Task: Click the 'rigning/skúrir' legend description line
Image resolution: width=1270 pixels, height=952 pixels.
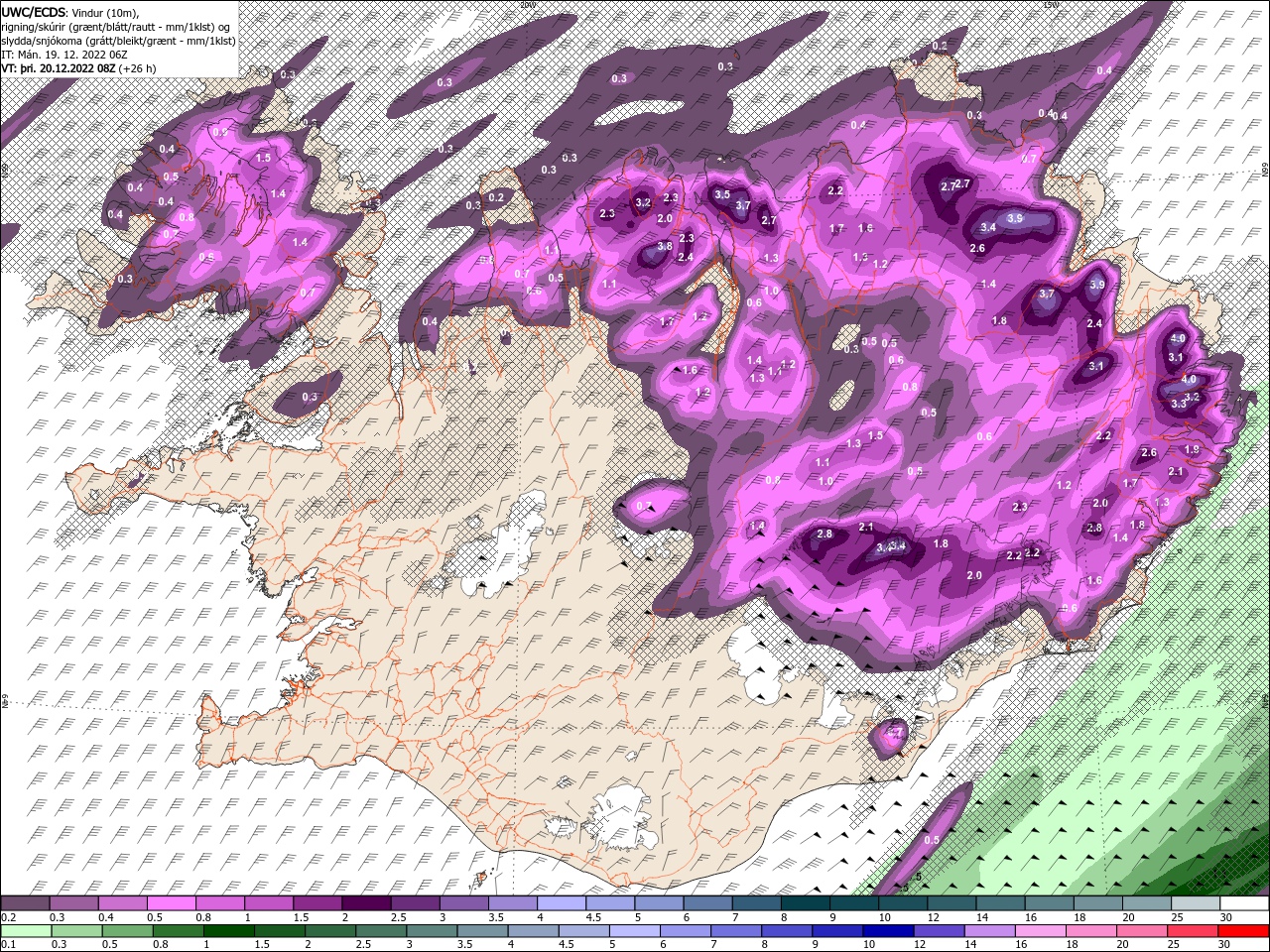Action: point(116,27)
